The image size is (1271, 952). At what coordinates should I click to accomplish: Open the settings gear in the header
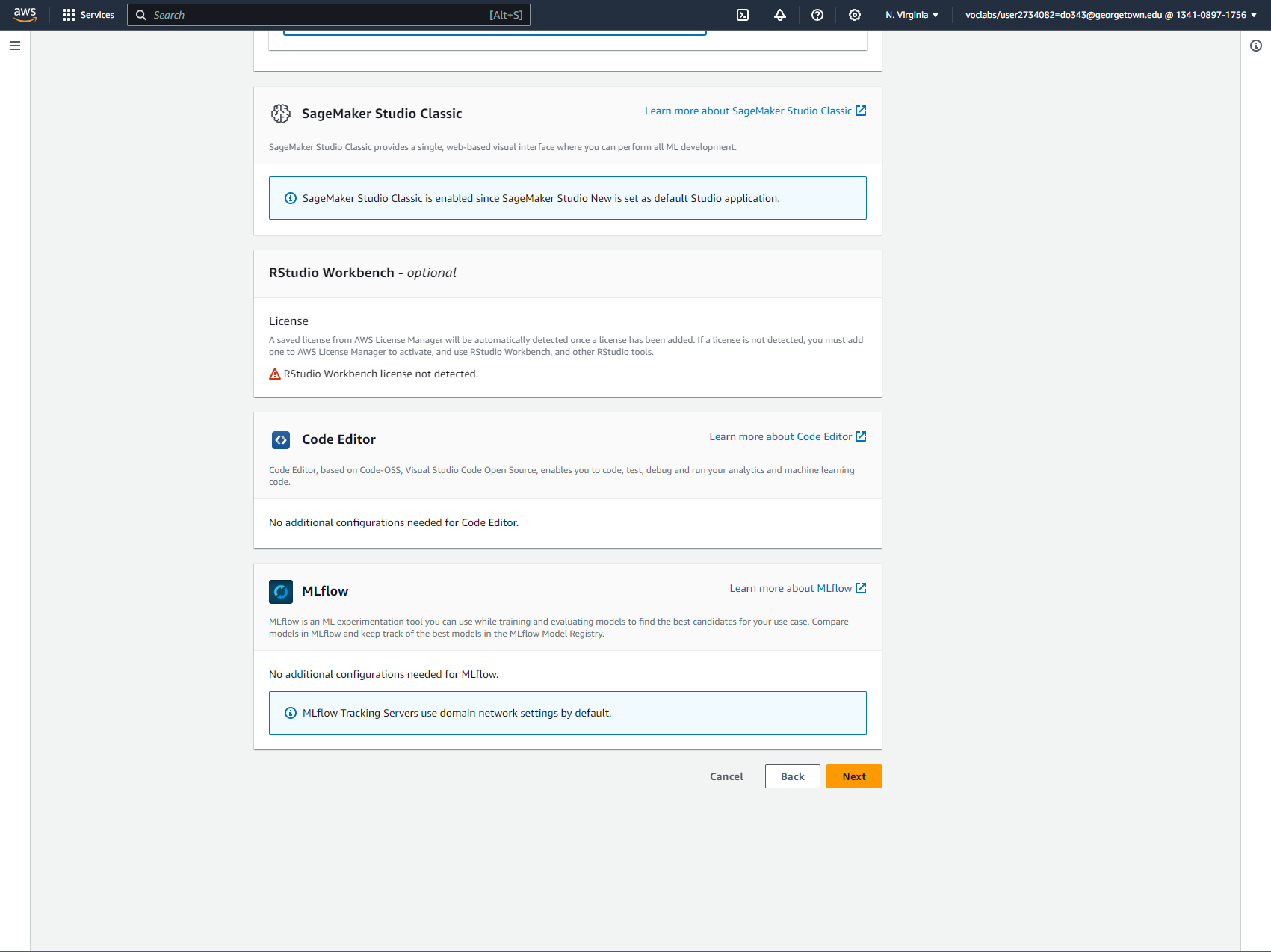(x=855, y=15)
